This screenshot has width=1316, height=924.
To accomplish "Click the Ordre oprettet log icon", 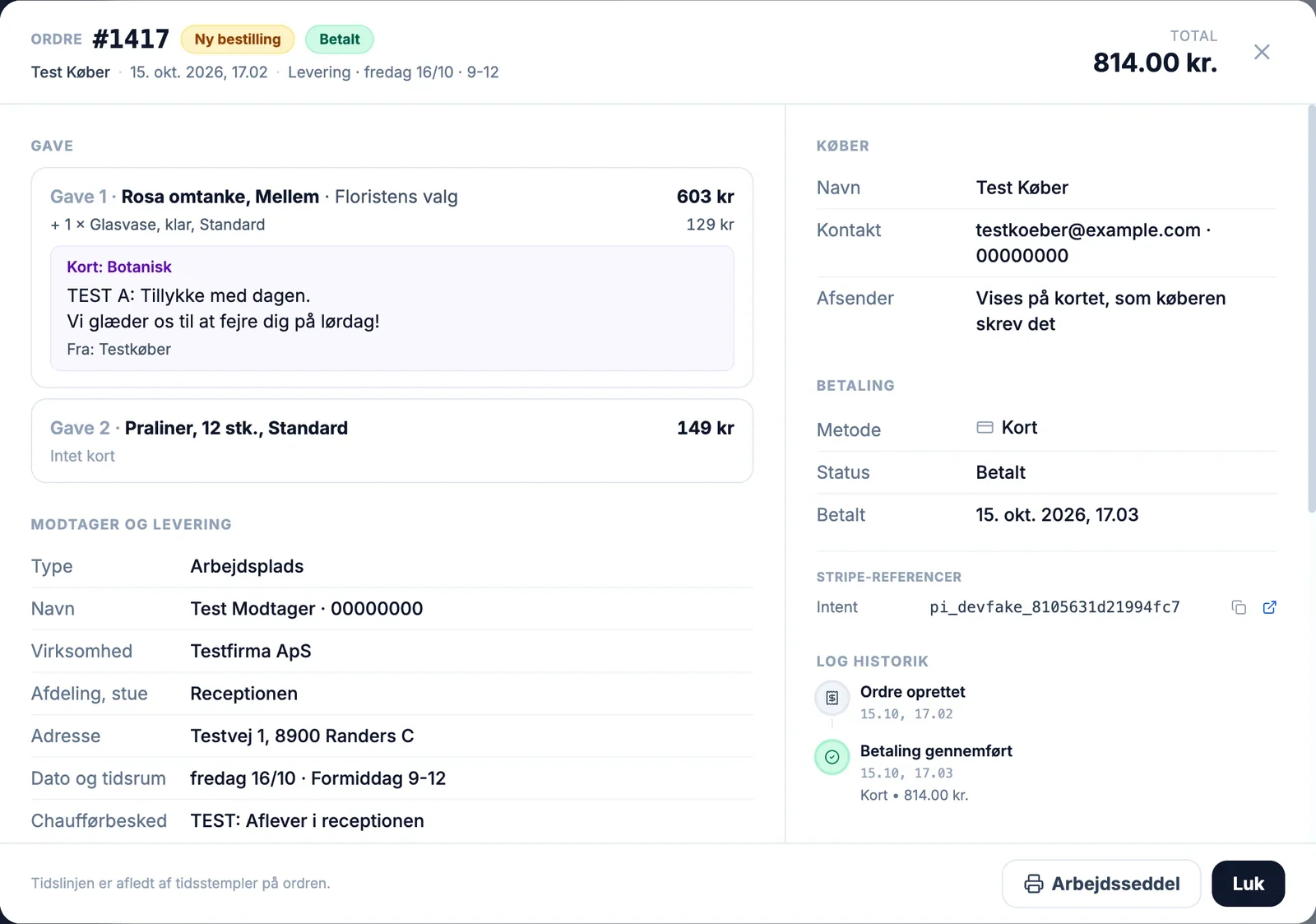I will [x=832, y=698].
